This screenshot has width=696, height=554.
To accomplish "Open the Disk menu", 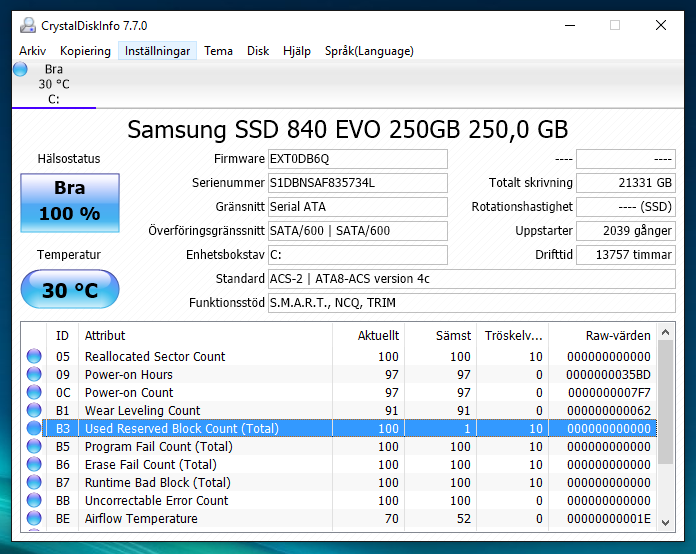I will [x=258, y=51].
